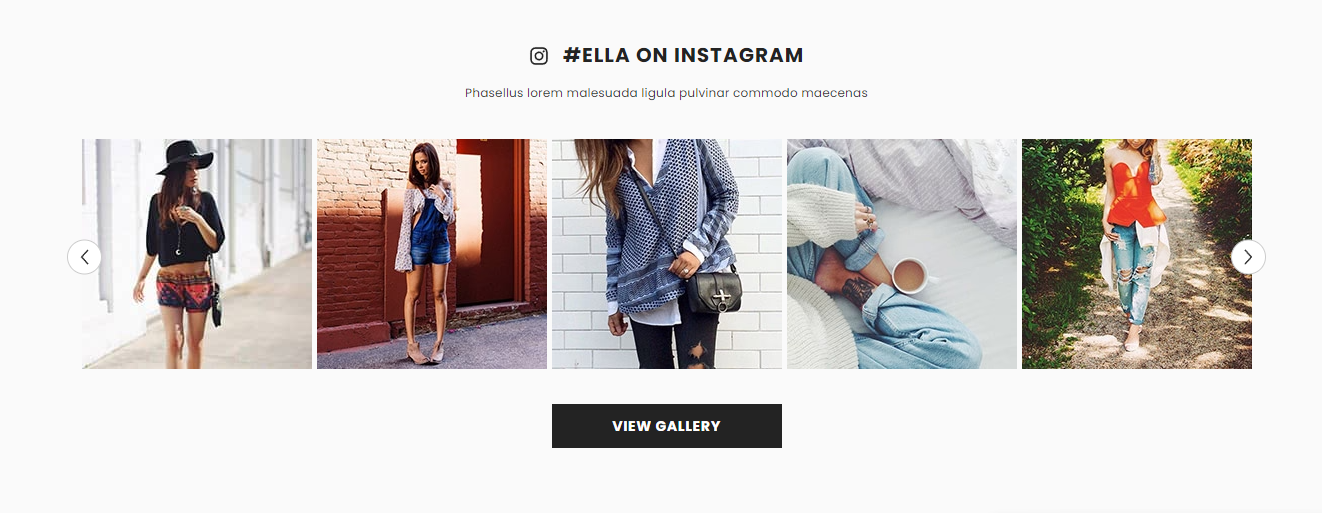Click the #ELLA ON INSTAGRAM heading
Image resolution: width=1322 pixels, height=513 pixels.
coord(683,55)
